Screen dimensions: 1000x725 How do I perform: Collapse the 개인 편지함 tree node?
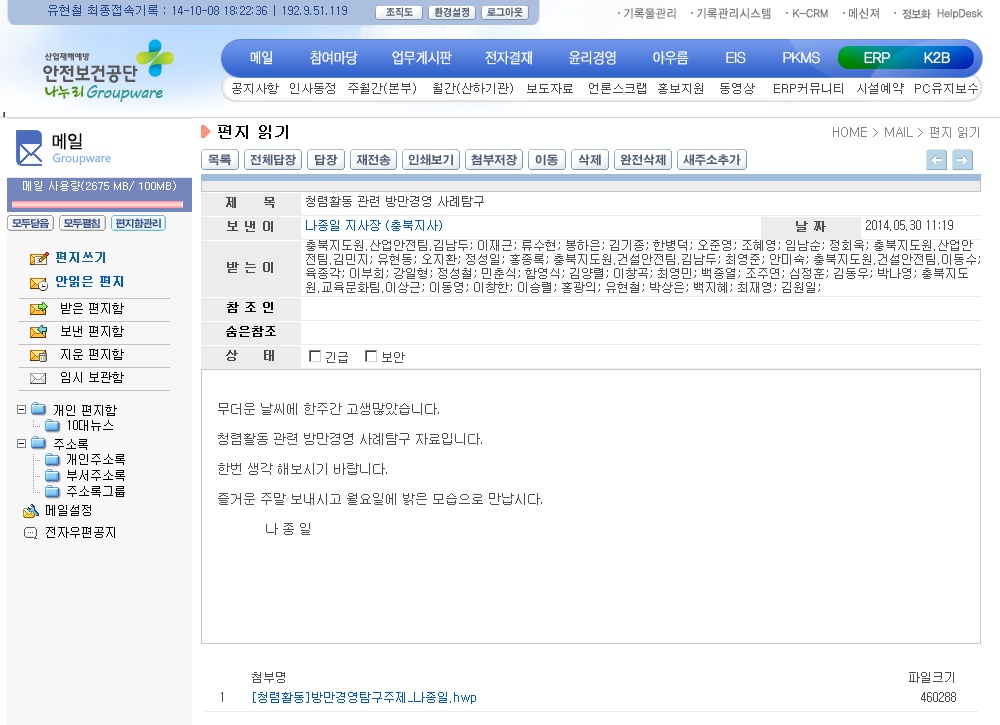pos(22,409)
